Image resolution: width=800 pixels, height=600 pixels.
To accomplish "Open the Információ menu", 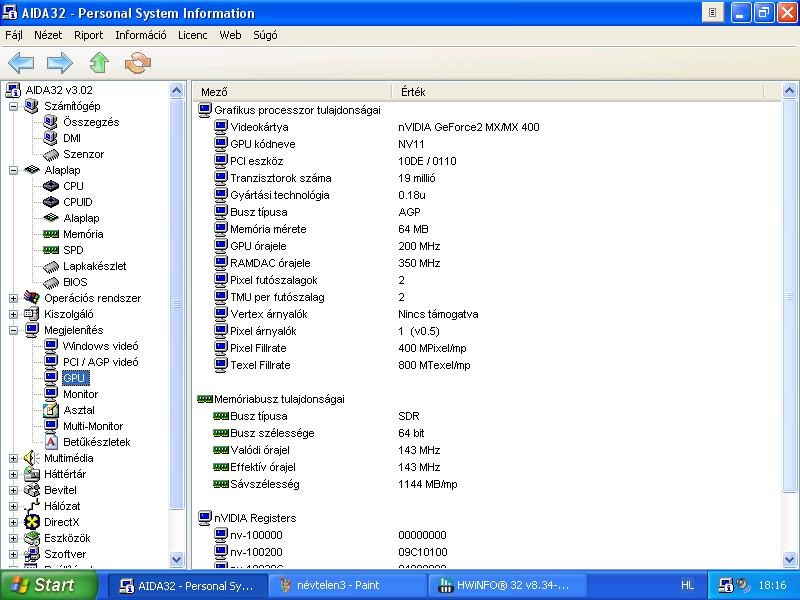I will (x=141, y=35).
